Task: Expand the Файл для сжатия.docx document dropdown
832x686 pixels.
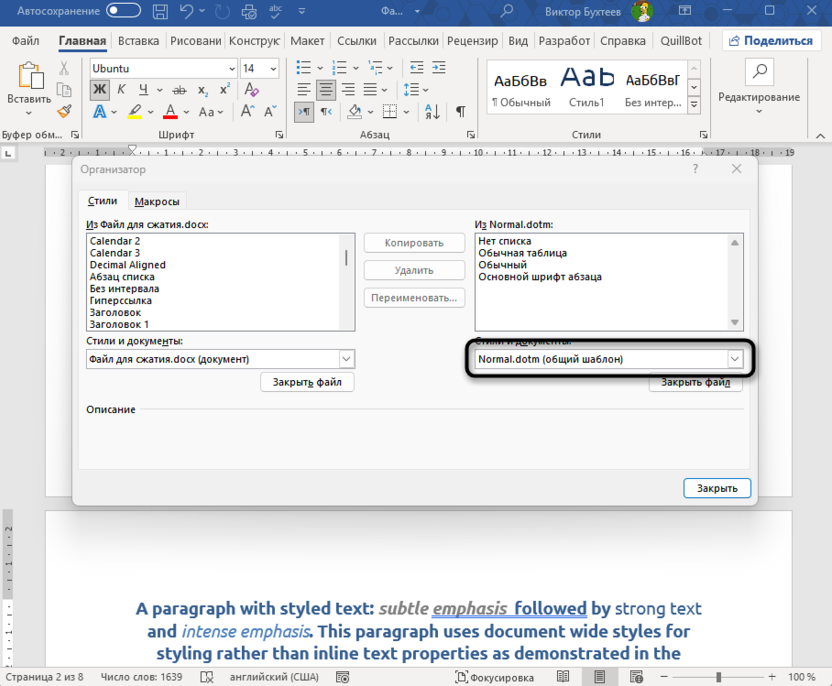Action: tap(346, 359)
